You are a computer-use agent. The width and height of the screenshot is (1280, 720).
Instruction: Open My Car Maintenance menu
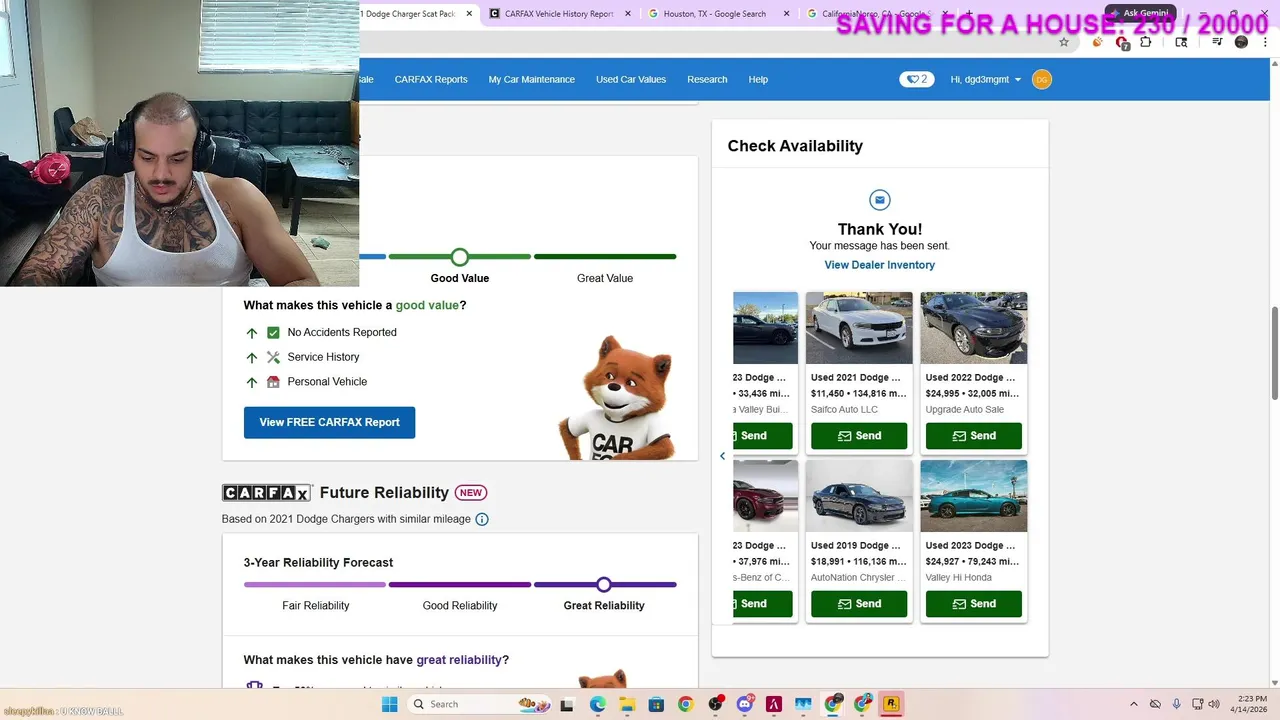point(531,79)
